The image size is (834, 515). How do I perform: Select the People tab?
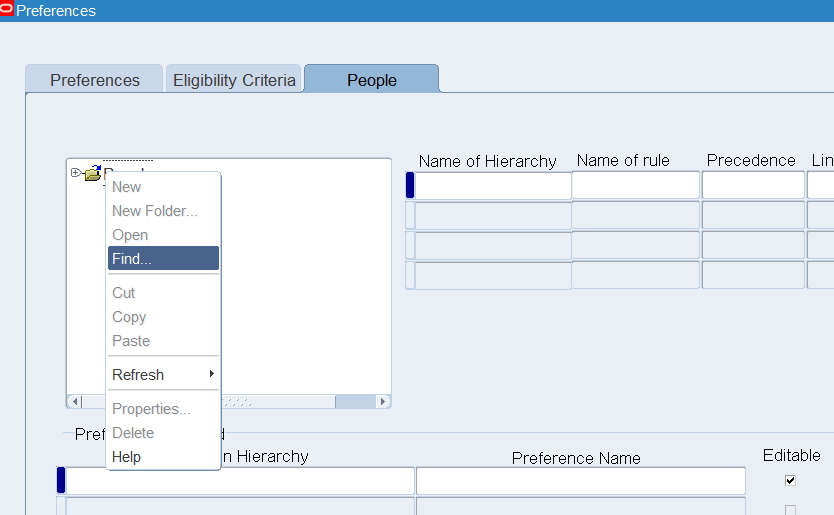coord(372,79)
